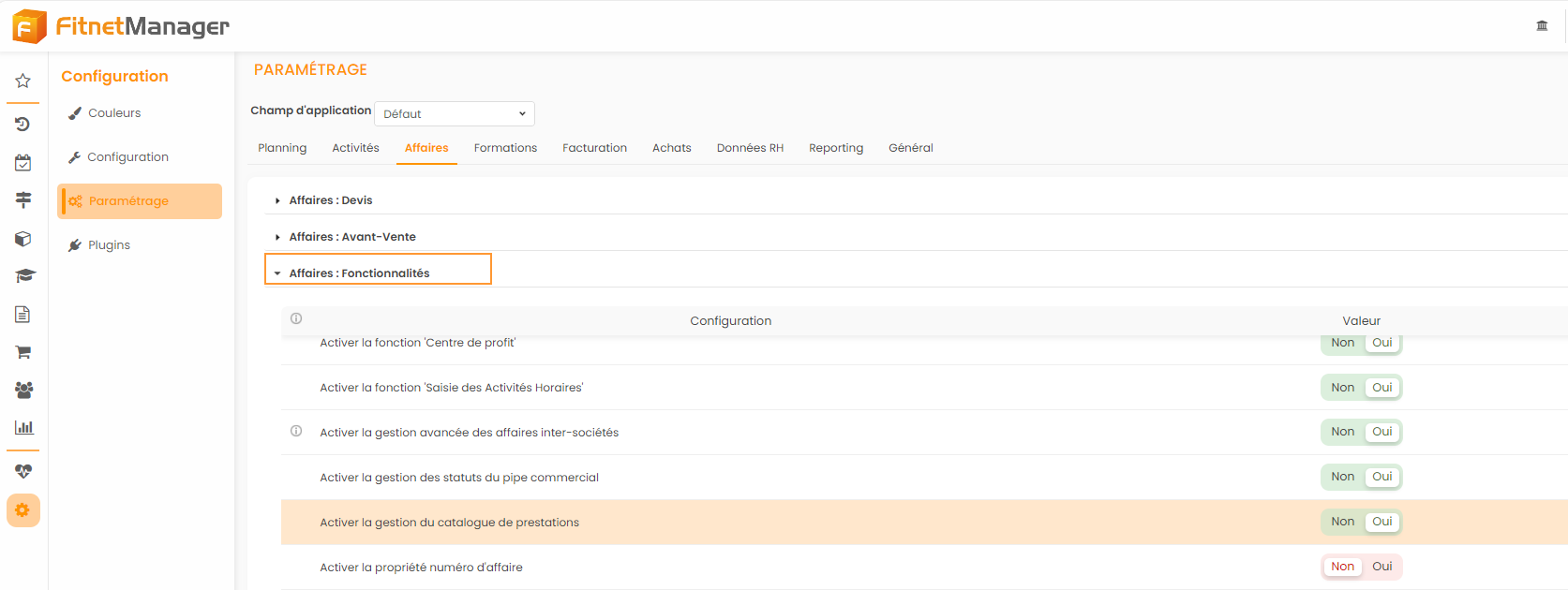Click the people group icon in sidebar

coord(23,390)
